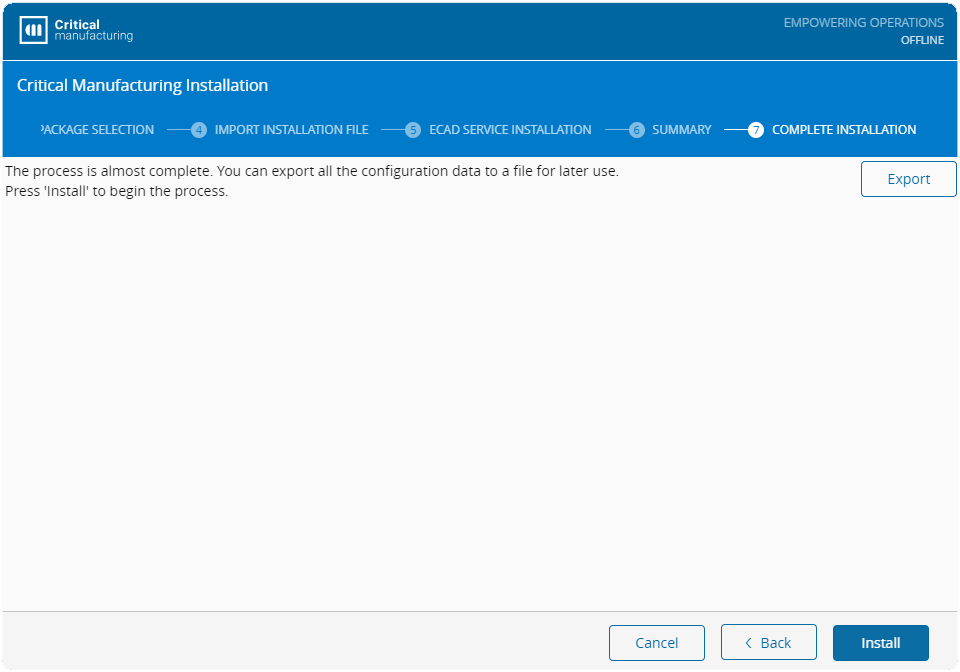Viewport: 960px width, 672px height.
Task: Click the Empowering Operations header text
Action: point(863,22)
